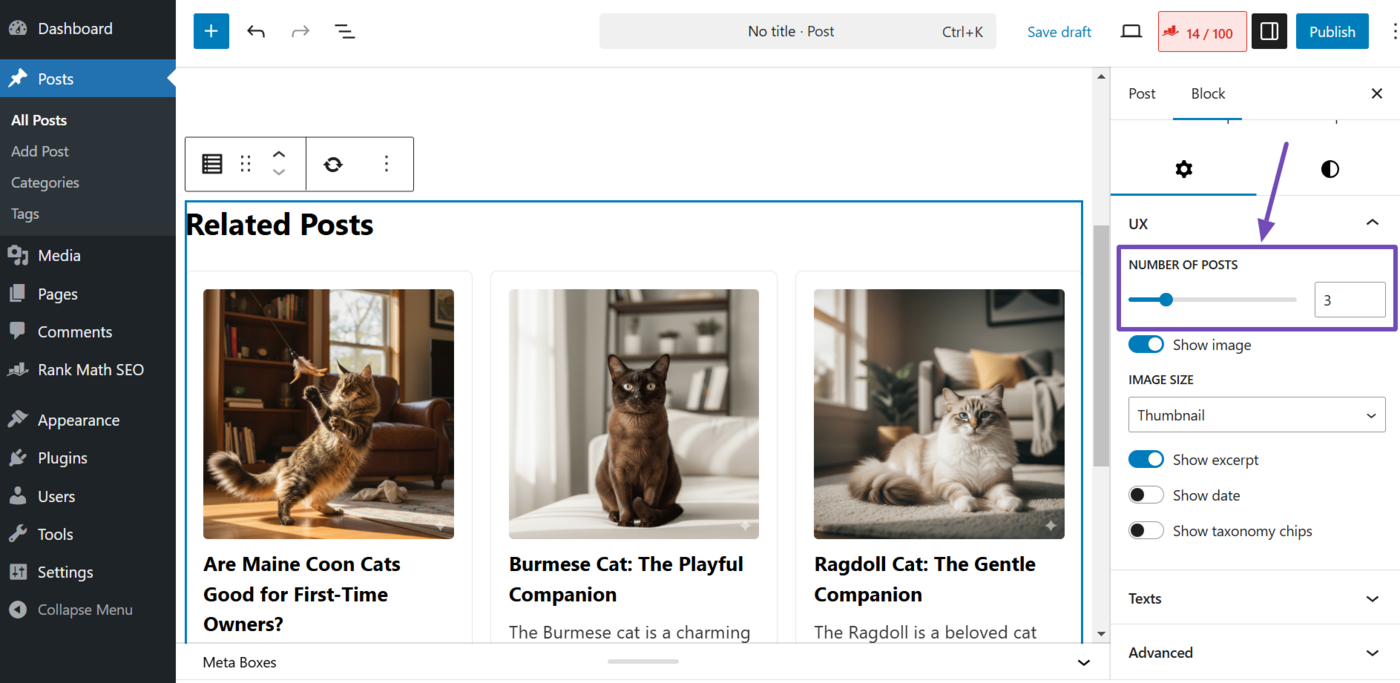Open the device preview laptop icon
1400x683 pixels.
1131,32
